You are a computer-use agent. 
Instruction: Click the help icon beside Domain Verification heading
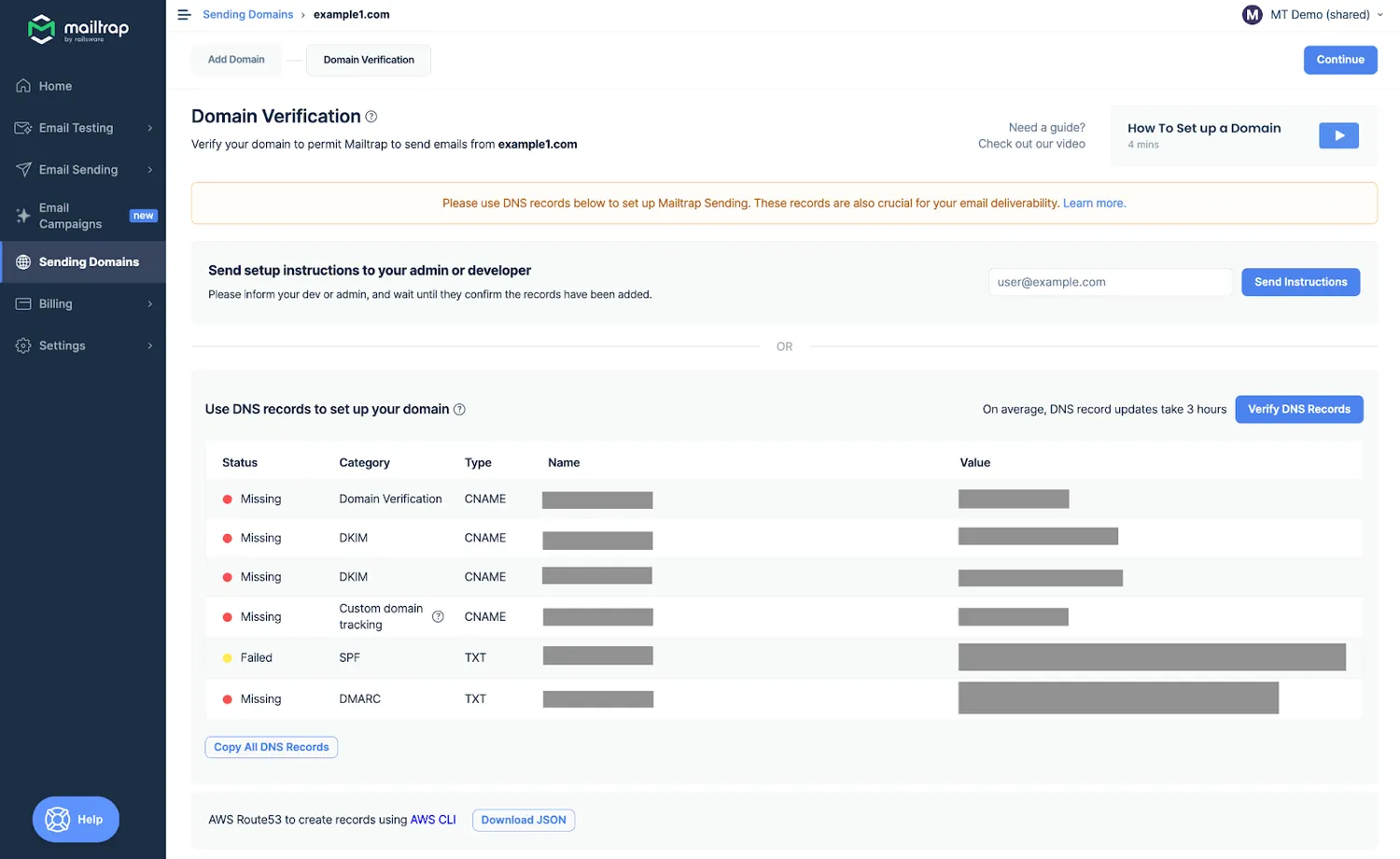[x=371, y=117]
